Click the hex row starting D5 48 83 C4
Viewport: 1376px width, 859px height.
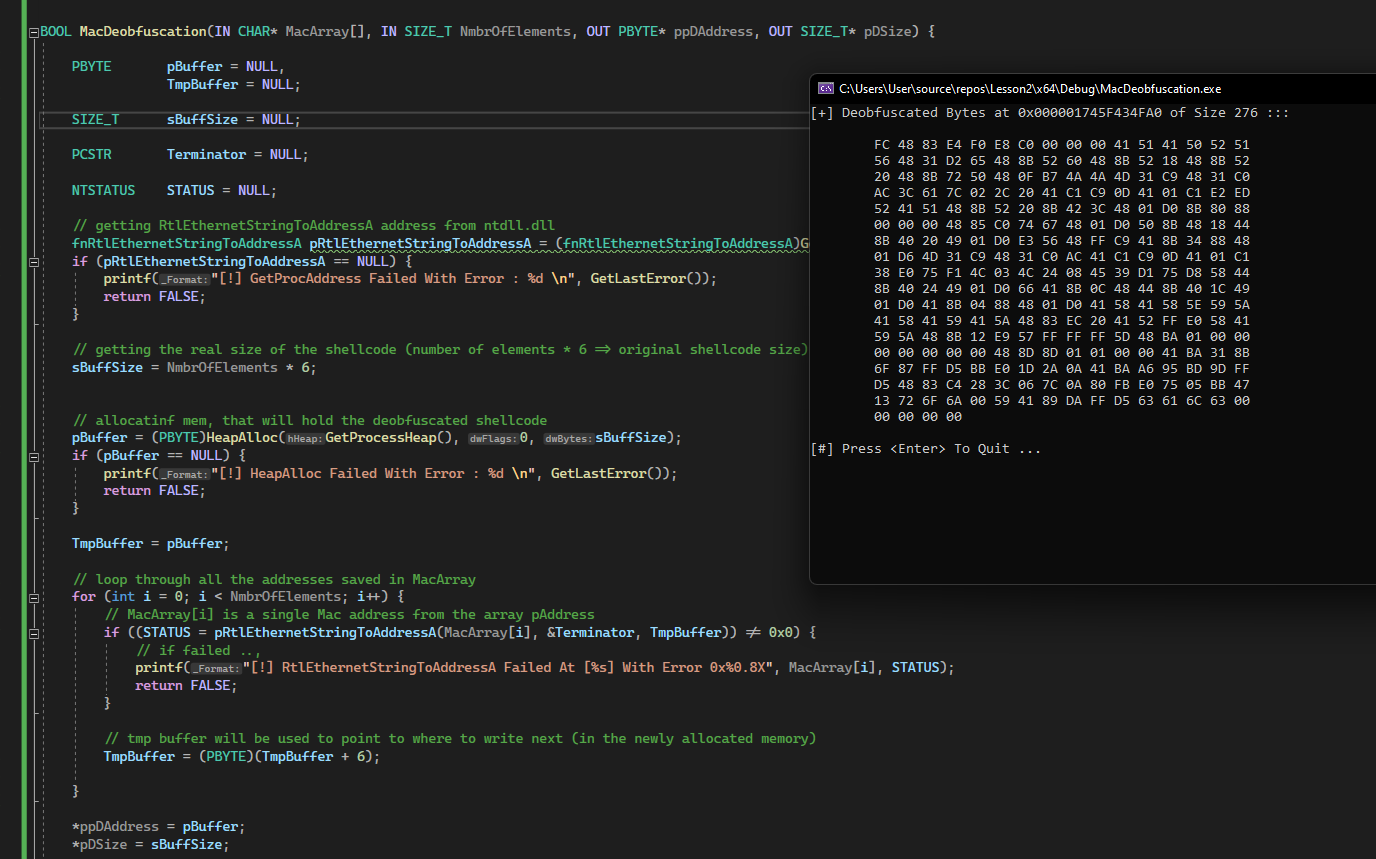[x=1062, y=385]
